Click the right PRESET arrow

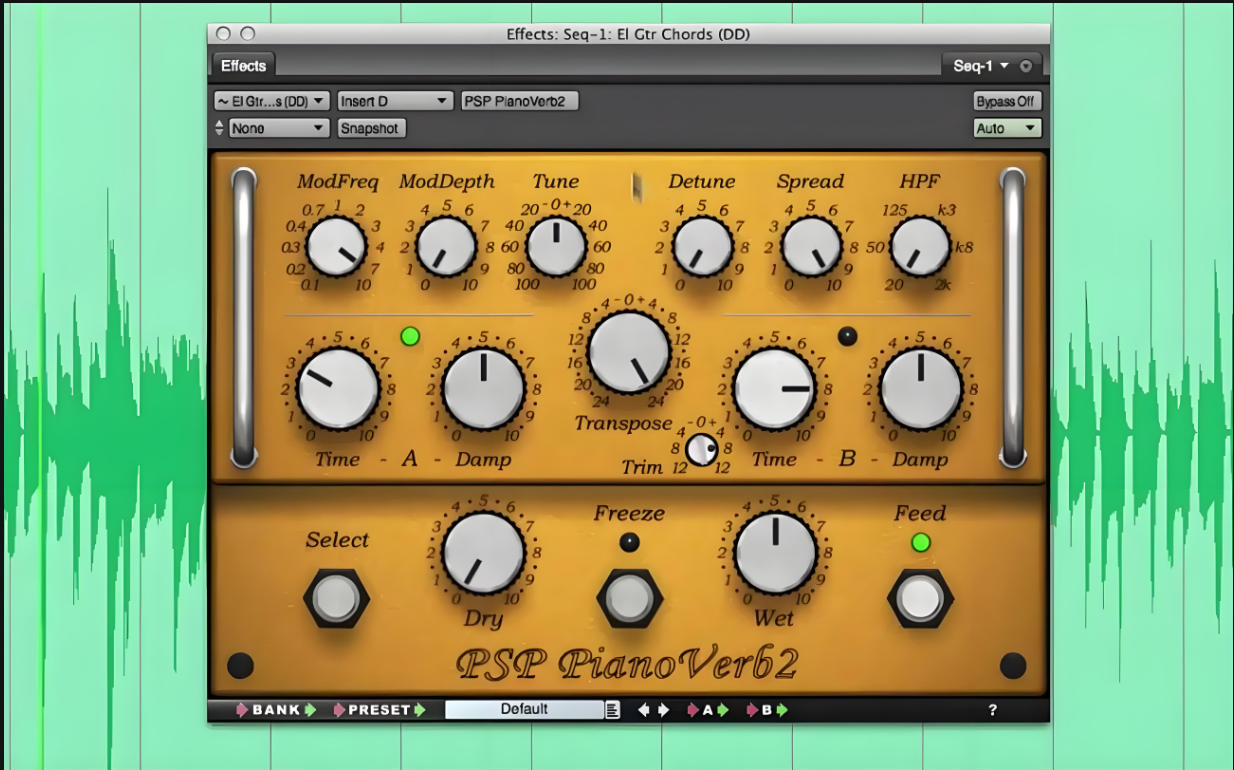(421, 710)
